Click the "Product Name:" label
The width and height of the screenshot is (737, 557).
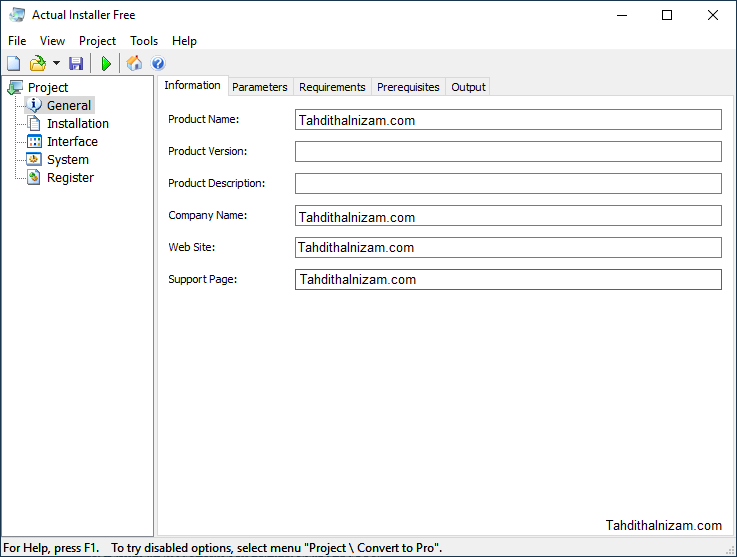pos(204,119)
